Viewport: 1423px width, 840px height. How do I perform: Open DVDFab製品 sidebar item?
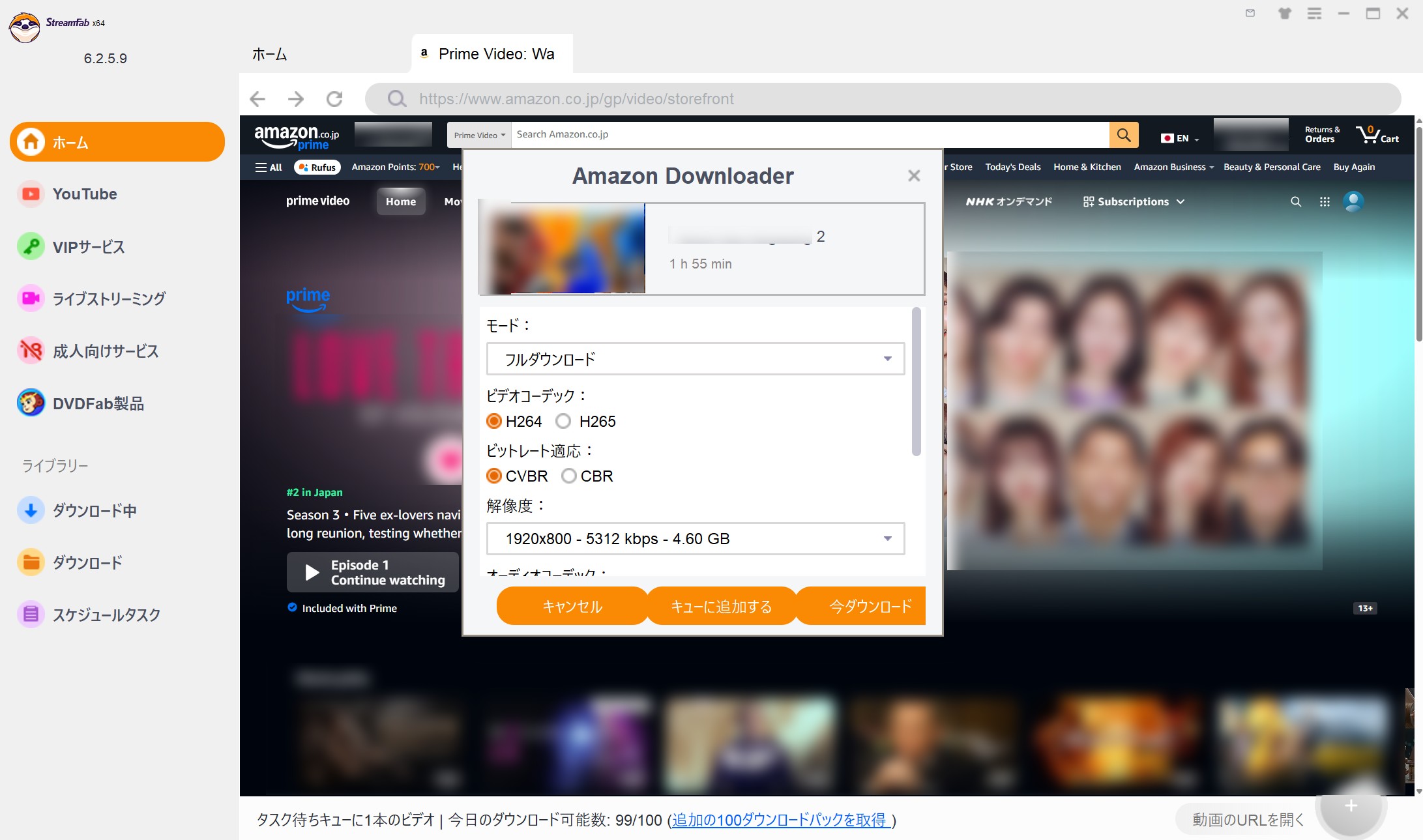(98, 404)
